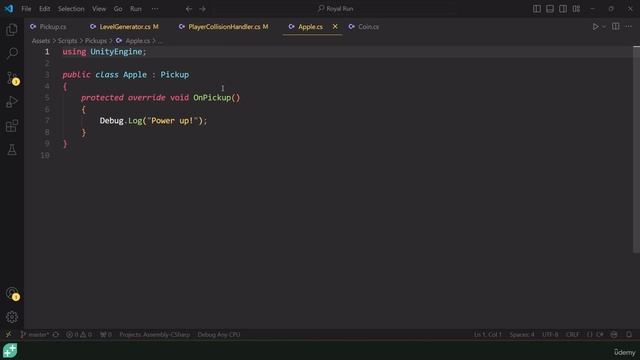Close the Apple.cs tab
This screenshot has width=640, height=360.
click(335, 27)
